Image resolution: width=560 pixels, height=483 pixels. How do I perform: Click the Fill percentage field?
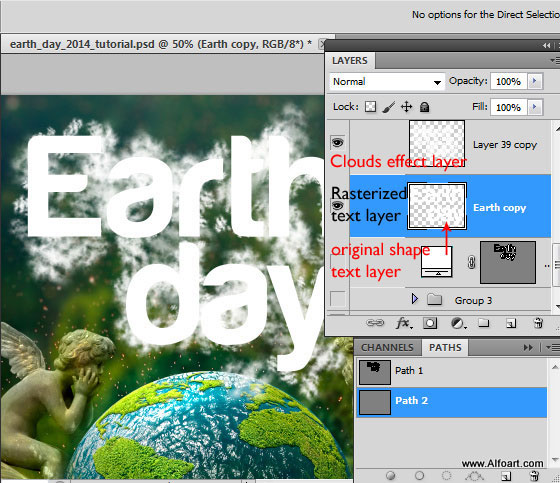pyautogui.click(x=508, y=107)
